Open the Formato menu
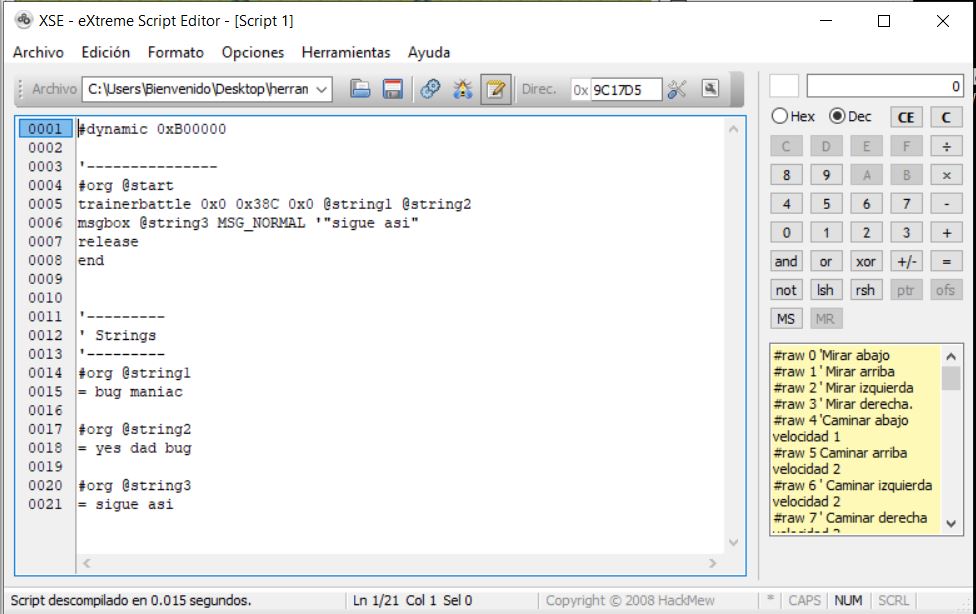Screen dimensions: 976x614 (175, 52)
